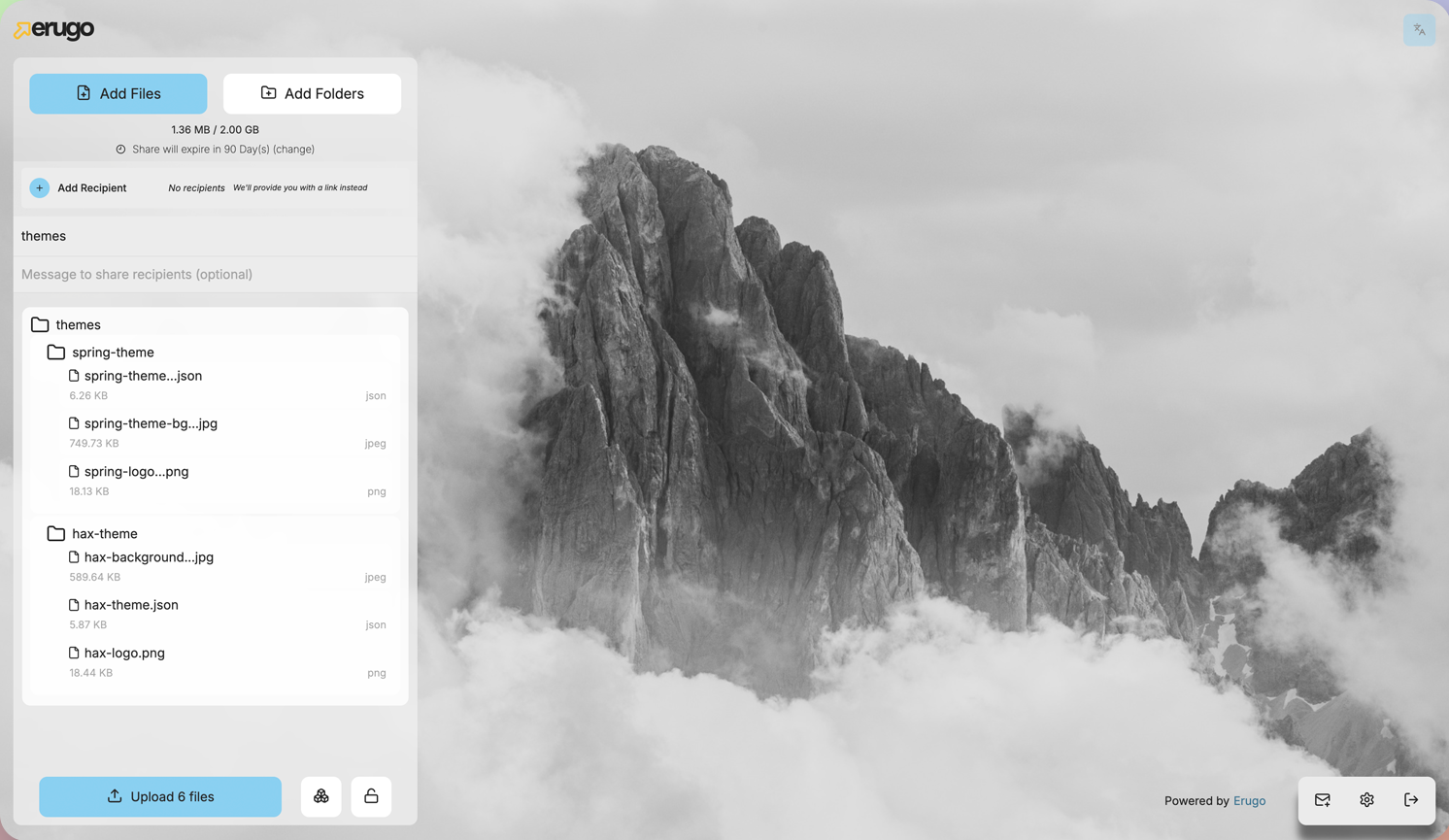Open the language translation switcher
The width and height of the screenshot is (1449, 840).
1419,30
